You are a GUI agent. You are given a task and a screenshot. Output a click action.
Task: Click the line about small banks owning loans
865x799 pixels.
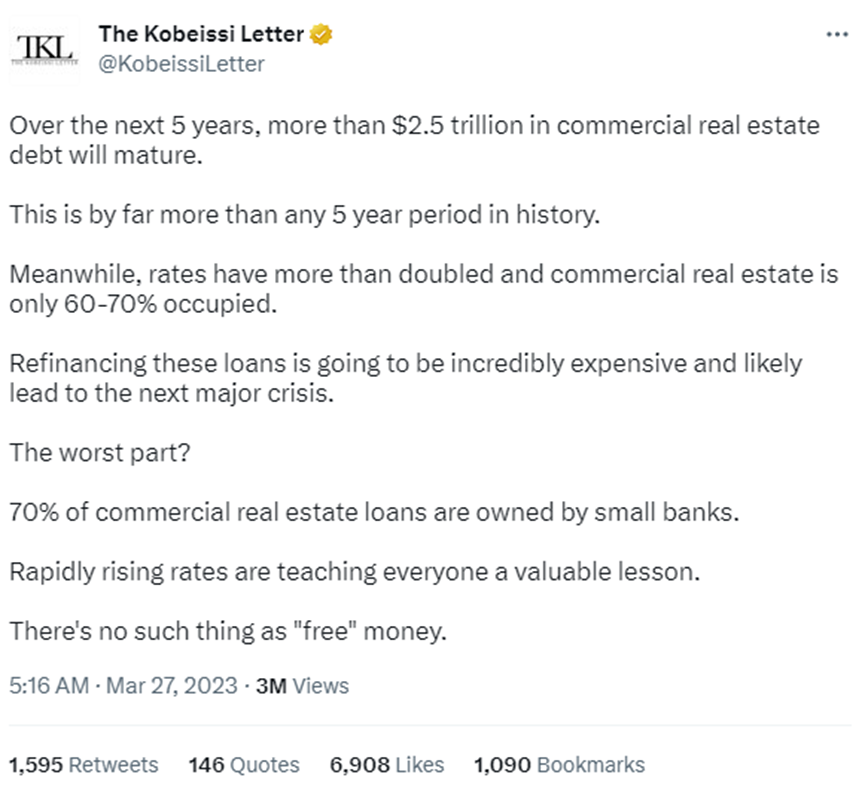(x=373, y=514)
